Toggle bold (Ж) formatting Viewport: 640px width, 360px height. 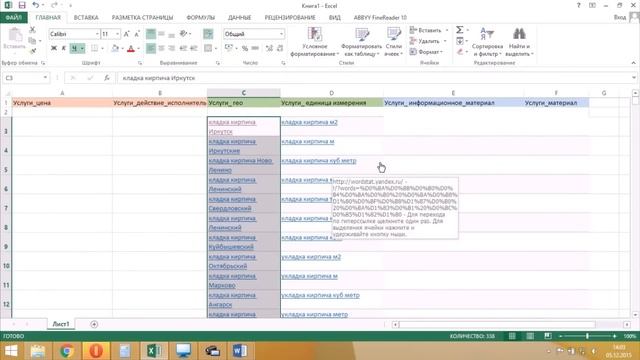pyautogui.click(x=53, y=48)
